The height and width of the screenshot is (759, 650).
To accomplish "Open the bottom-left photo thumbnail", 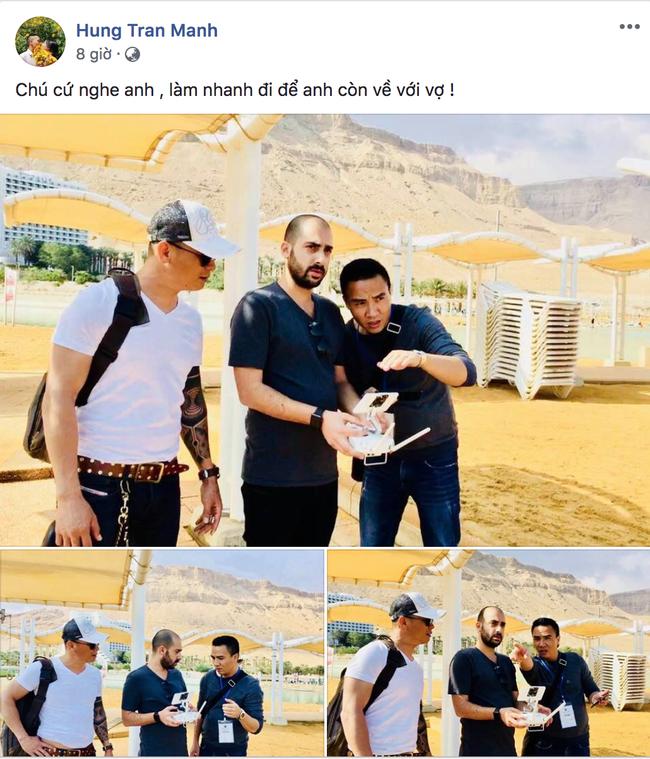I will coord(162,653).
